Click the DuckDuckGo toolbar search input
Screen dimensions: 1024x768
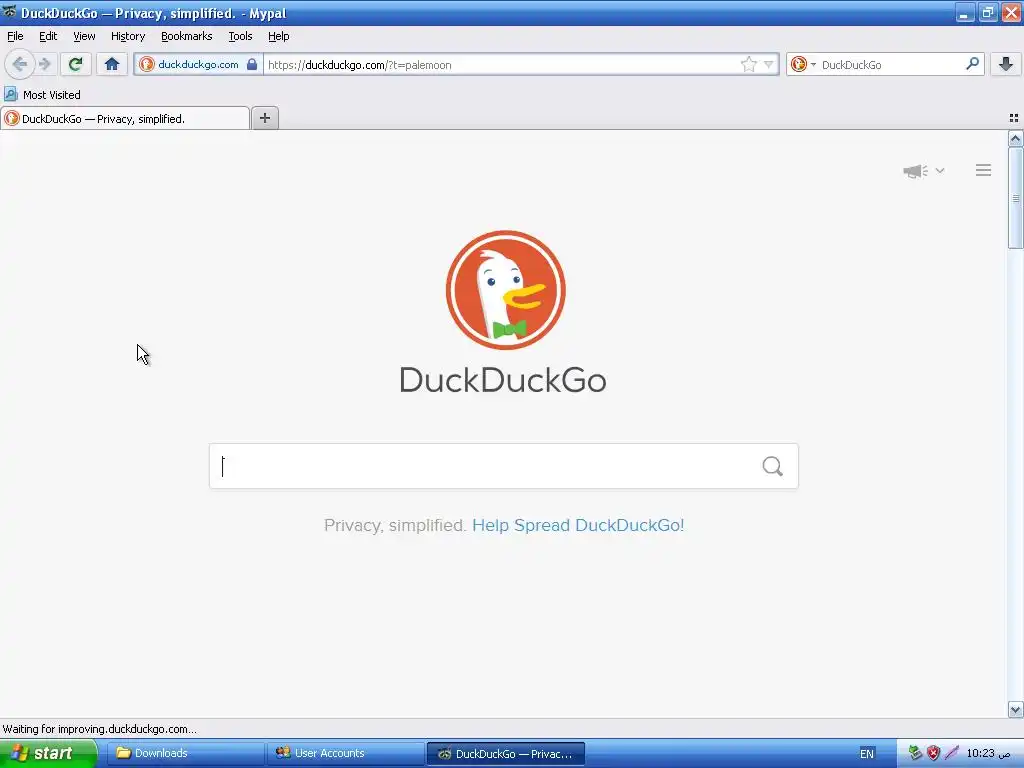pyautogui.click(x=889, y=64)
